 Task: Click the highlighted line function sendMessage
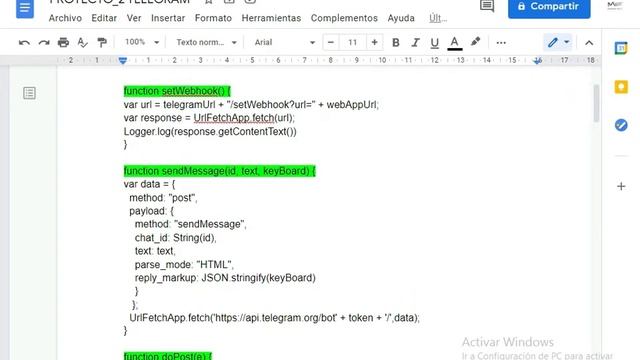pyautogui.click(x=220, y=171)
